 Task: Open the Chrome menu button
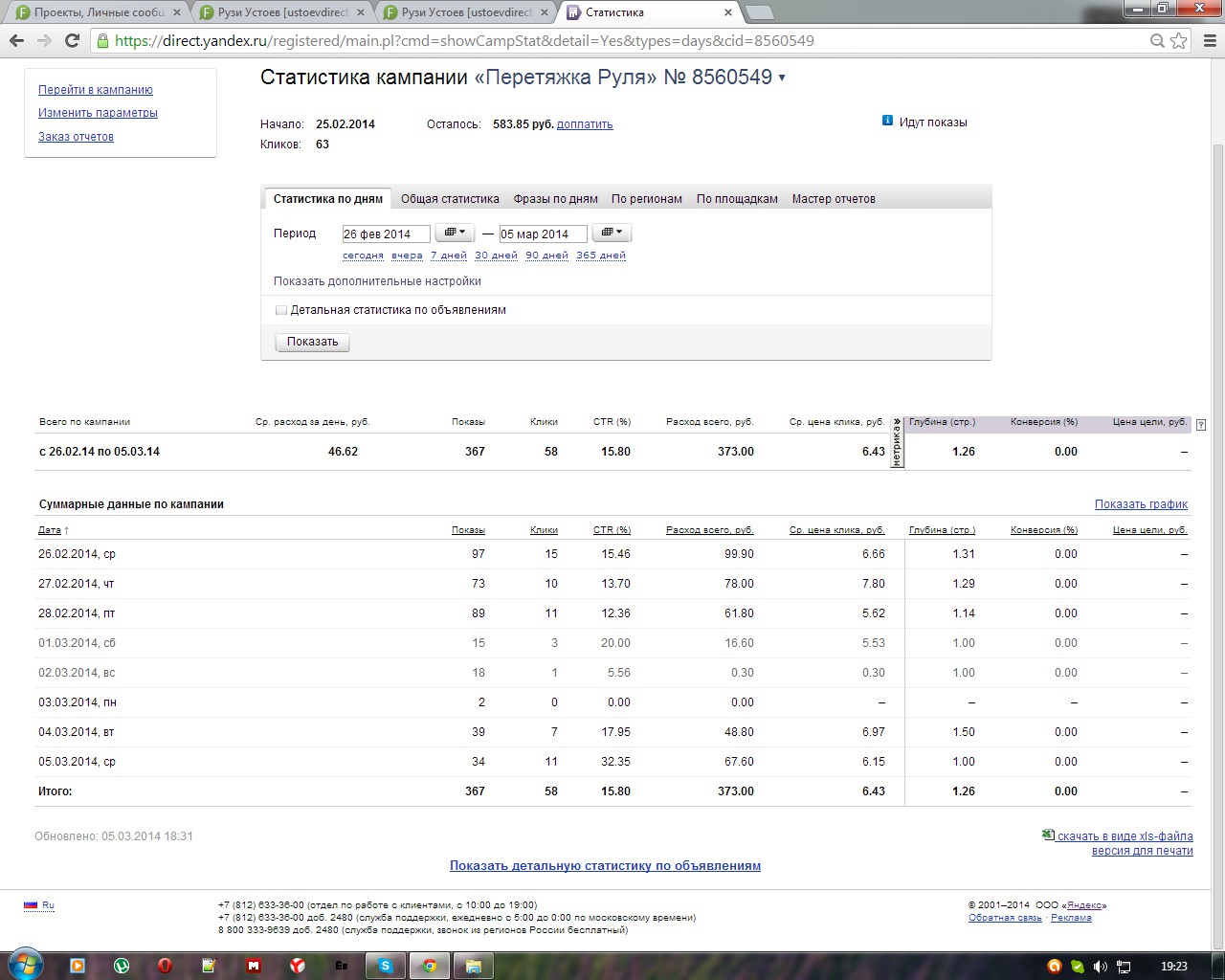click(x=1209, y=41)
